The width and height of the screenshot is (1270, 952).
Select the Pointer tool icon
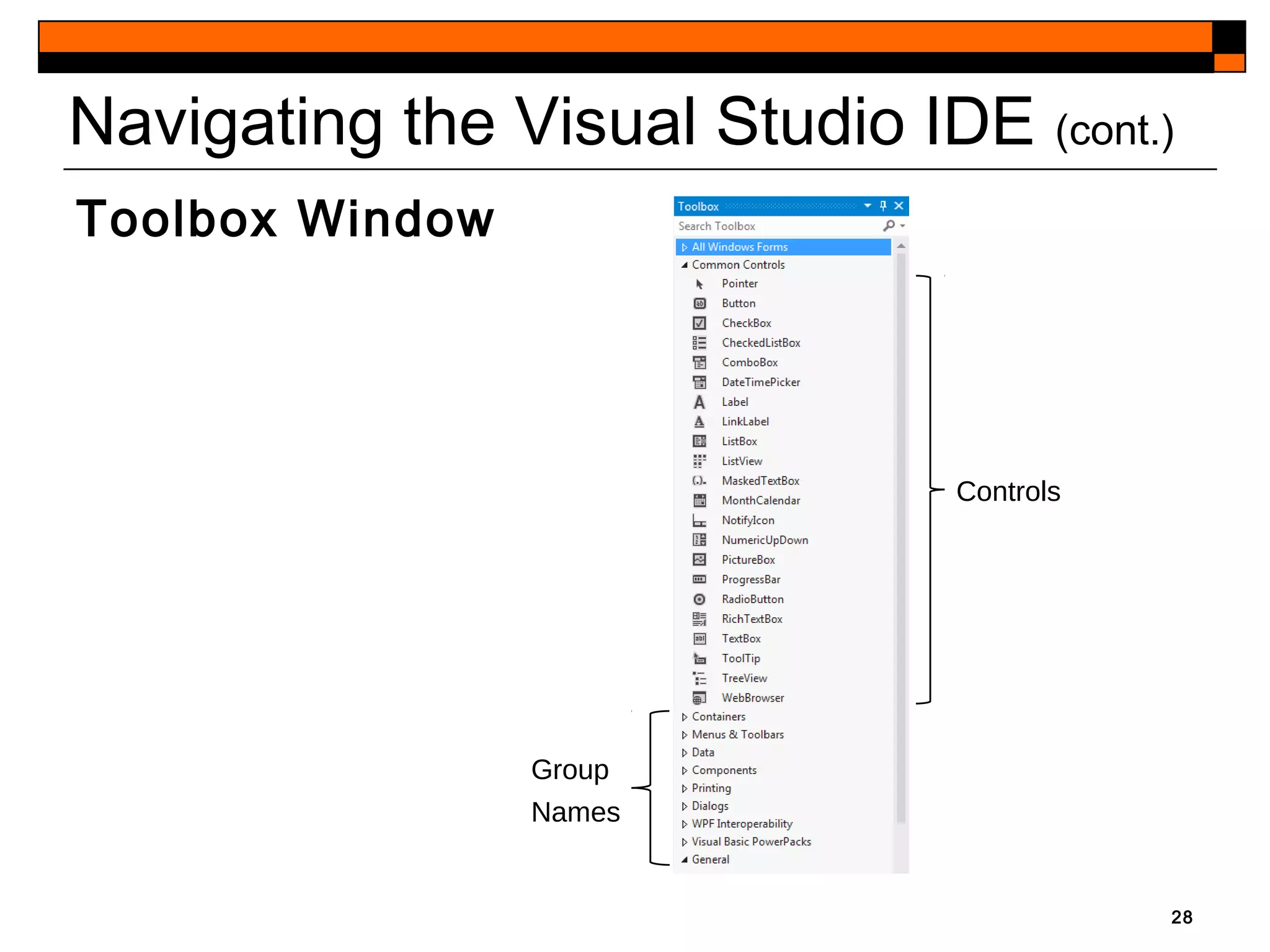coord(699,284)
